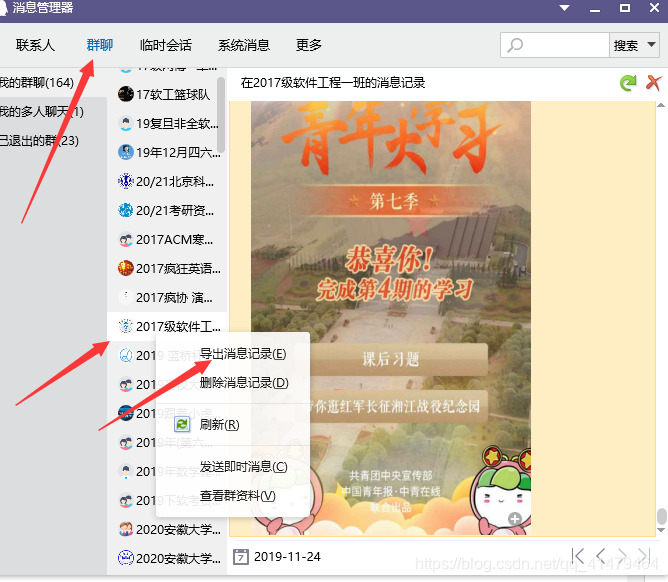
Task: Switch to the 联系人 tab
Action: coord(35,45)
